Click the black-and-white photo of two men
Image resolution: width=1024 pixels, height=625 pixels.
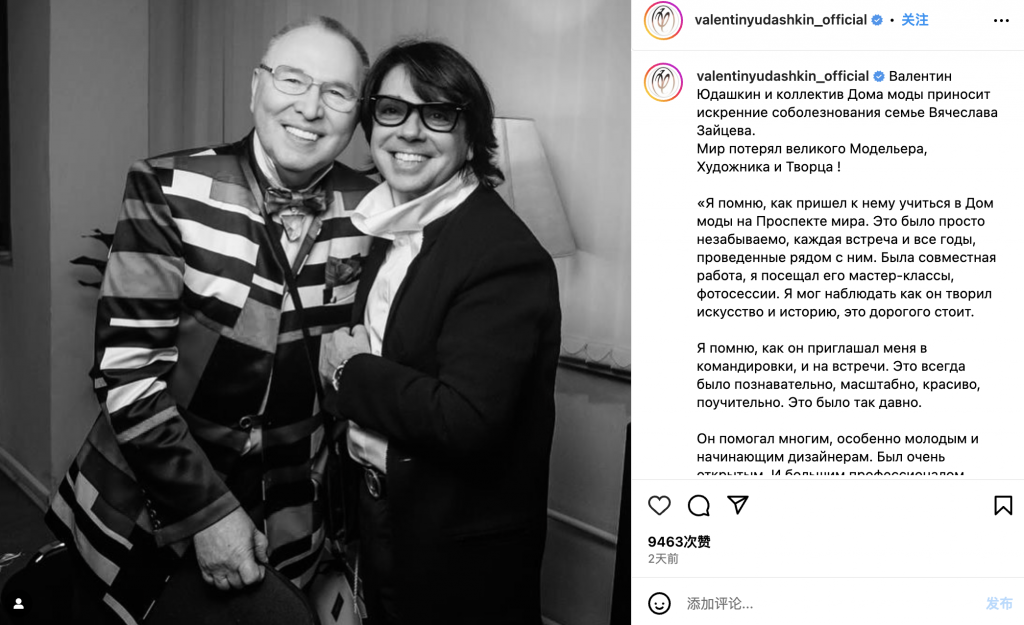(315, 312)
